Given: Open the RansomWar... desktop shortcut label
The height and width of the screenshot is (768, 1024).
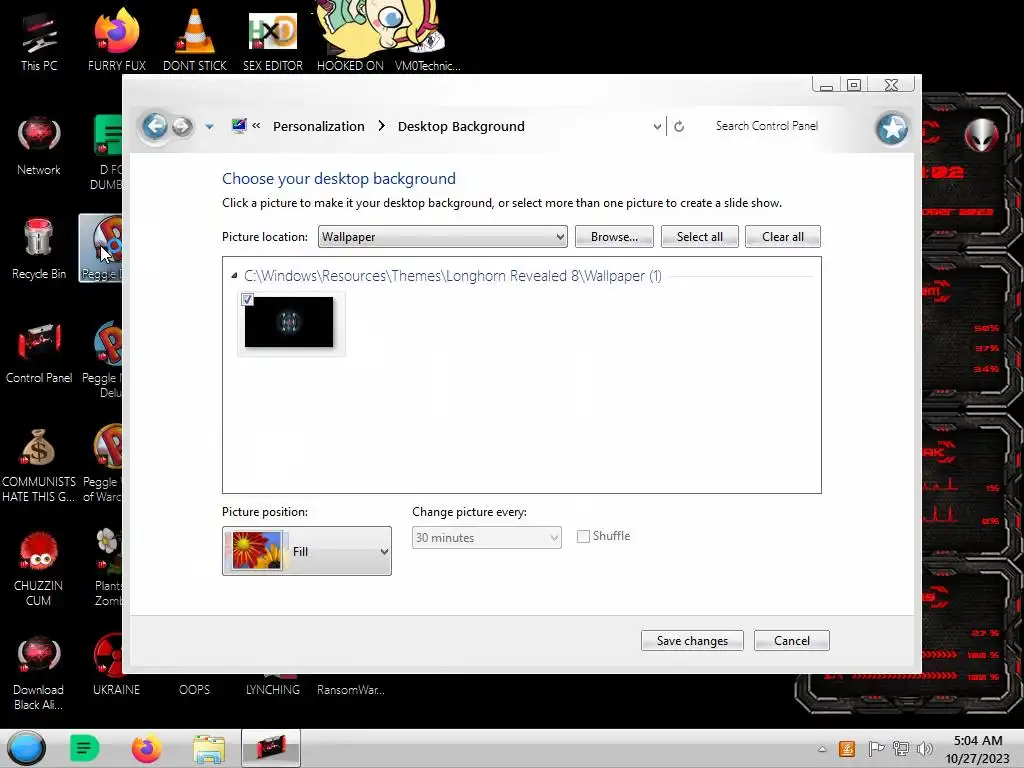Looking at the screenshot, I should (x=351, y=690).
